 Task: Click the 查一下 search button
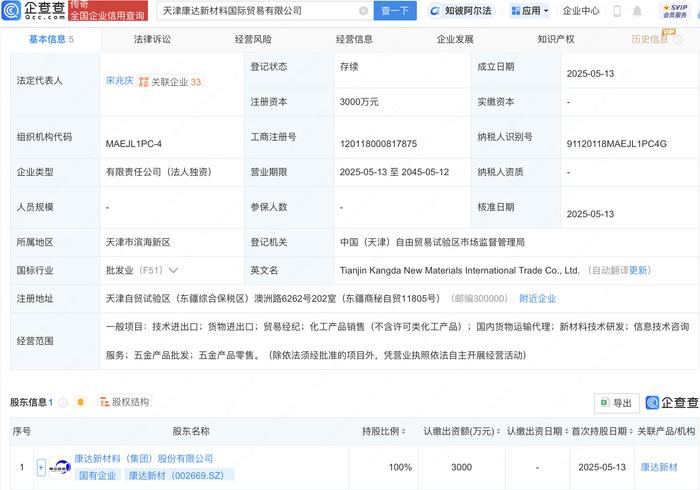coord(395,11)
